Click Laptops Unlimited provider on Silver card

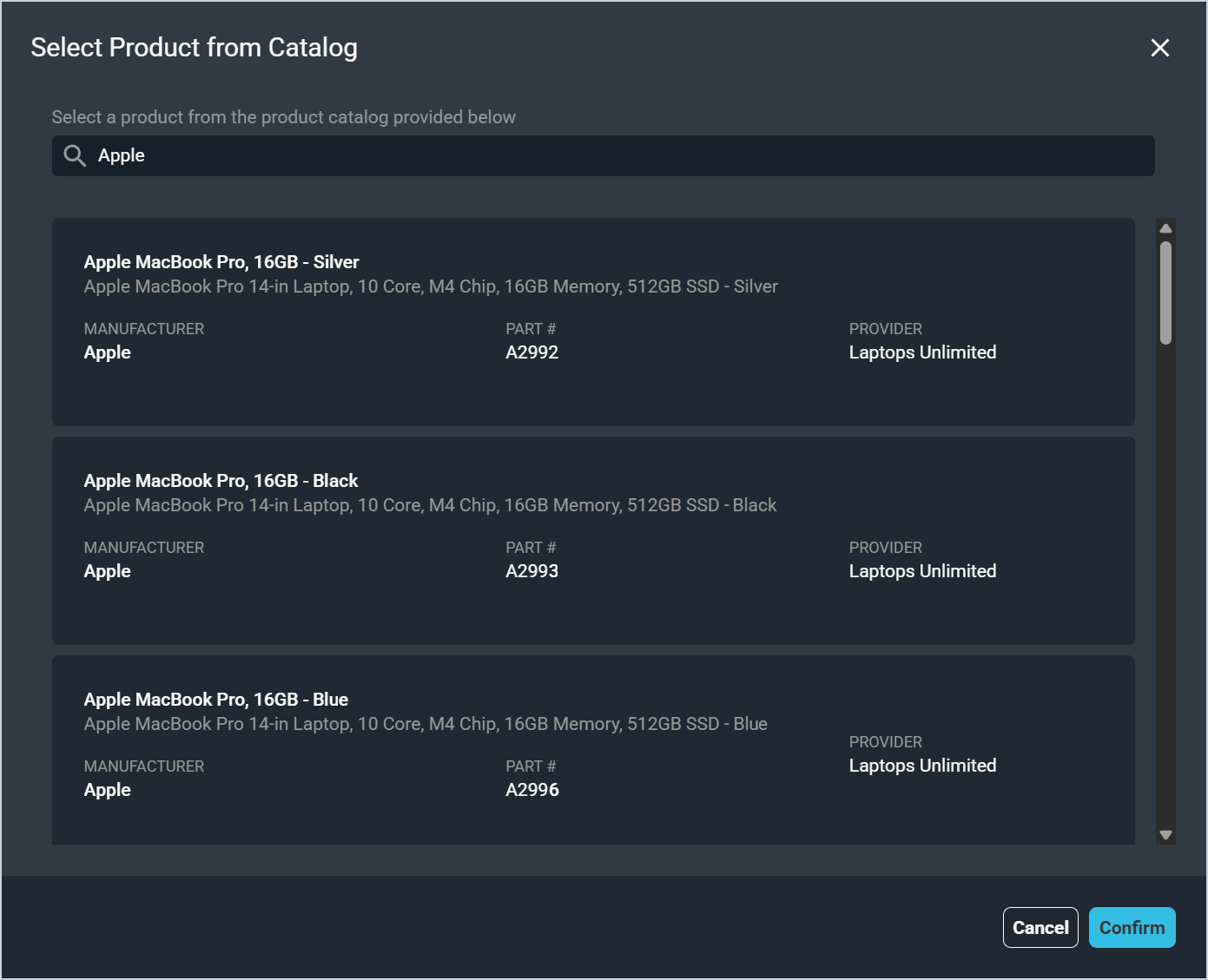coord(922,352)
